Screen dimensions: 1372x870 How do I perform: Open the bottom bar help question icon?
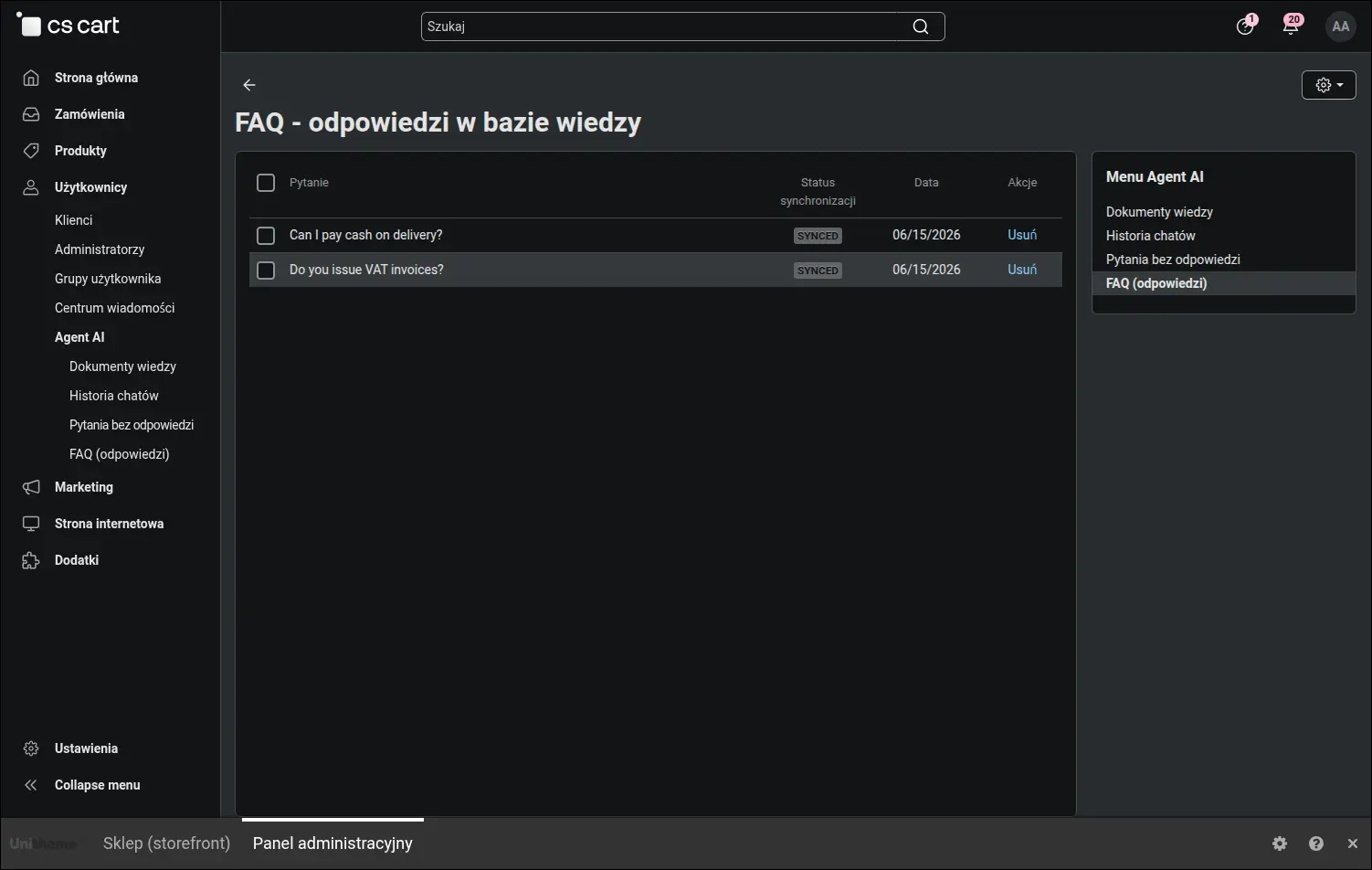tap(1316, 843)
